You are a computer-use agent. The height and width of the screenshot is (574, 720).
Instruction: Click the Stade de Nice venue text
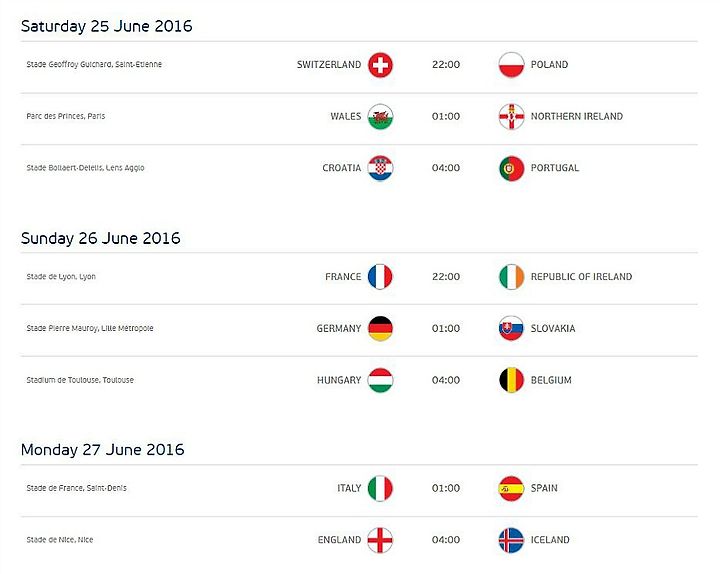60,540
